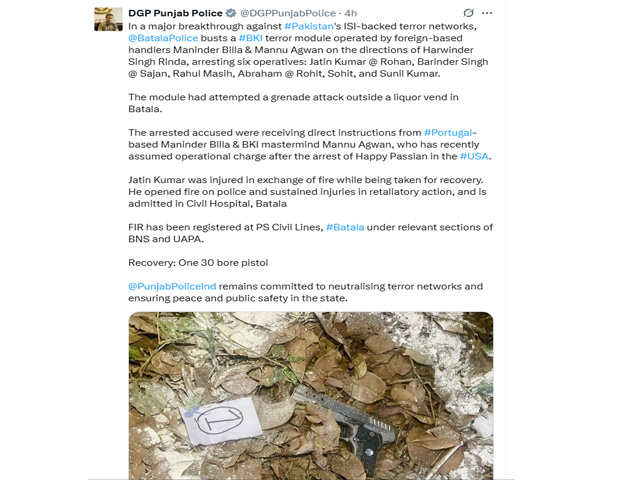Click the 'Recovery: One 30 bore pistol' line

click(198, 262)
